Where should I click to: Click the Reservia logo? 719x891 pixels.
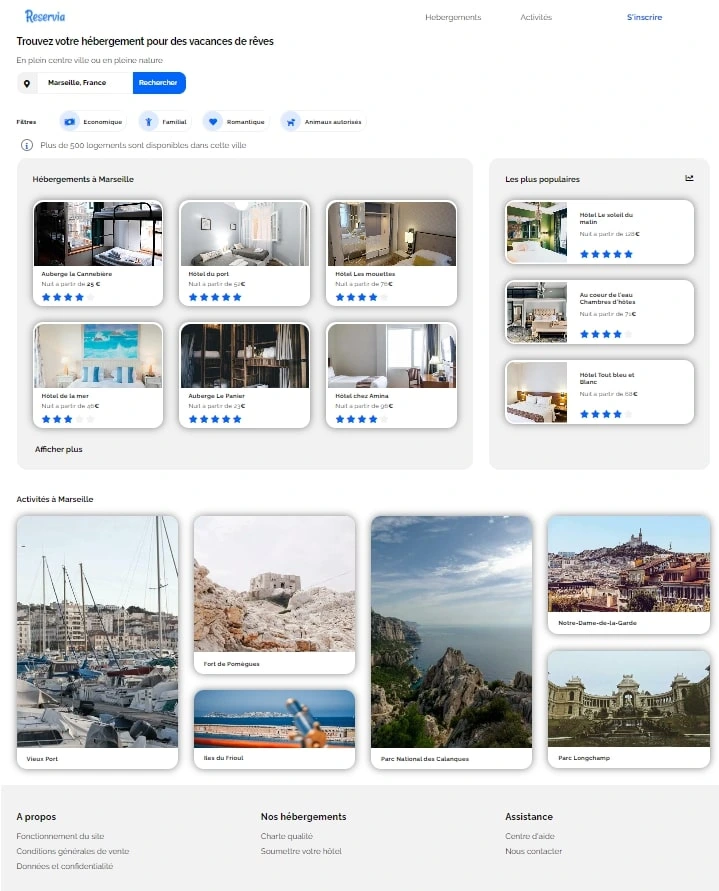click(44, 16)
